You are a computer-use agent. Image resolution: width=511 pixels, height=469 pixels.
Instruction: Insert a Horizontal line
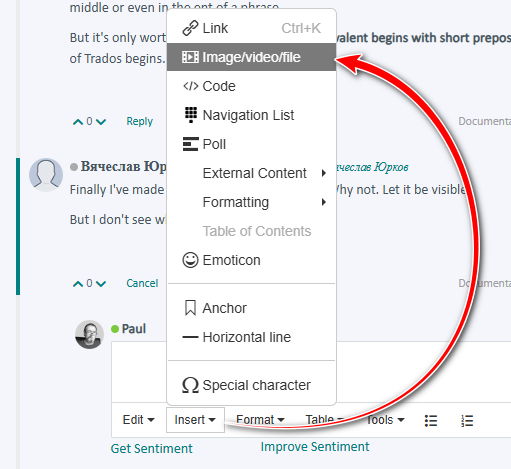[251, 337]
